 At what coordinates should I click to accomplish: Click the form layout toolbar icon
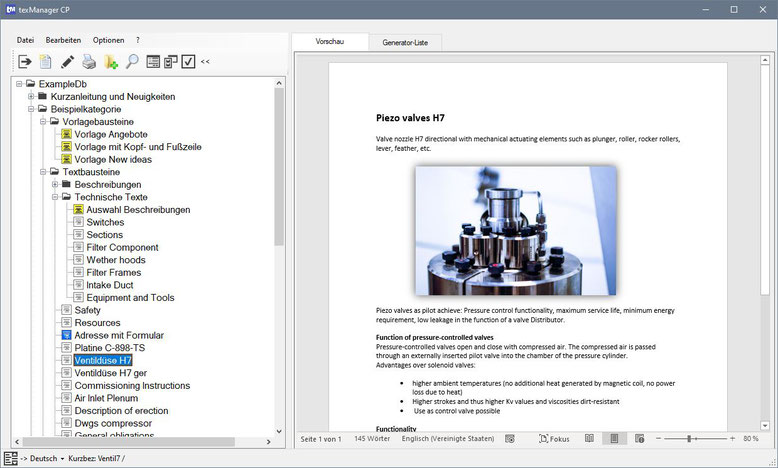tap(153, 62)
